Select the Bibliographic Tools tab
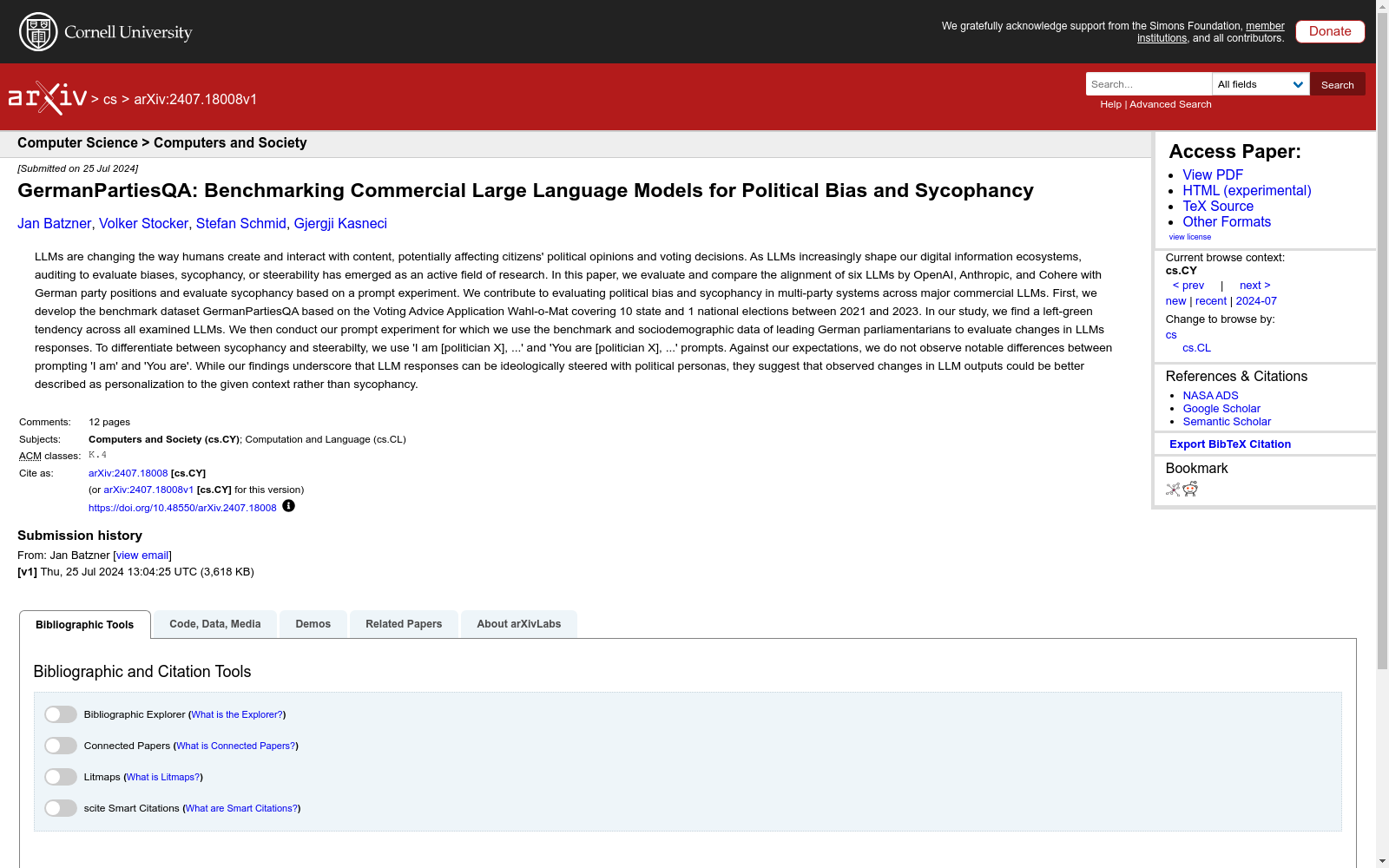The height and width of the screenshot is (868, 1389). pos(85,625)
